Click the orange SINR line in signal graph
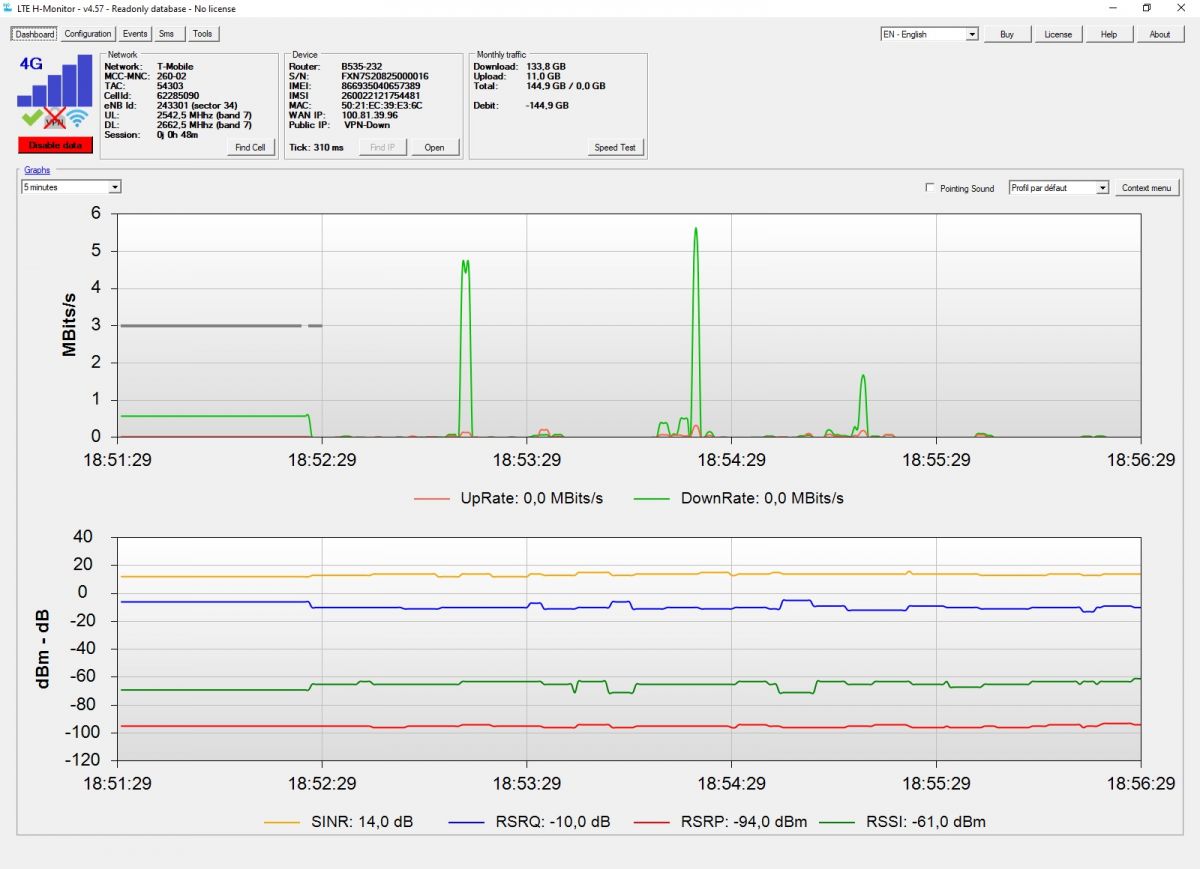This screenshot has height=869, width=1200. pos(630,574)
